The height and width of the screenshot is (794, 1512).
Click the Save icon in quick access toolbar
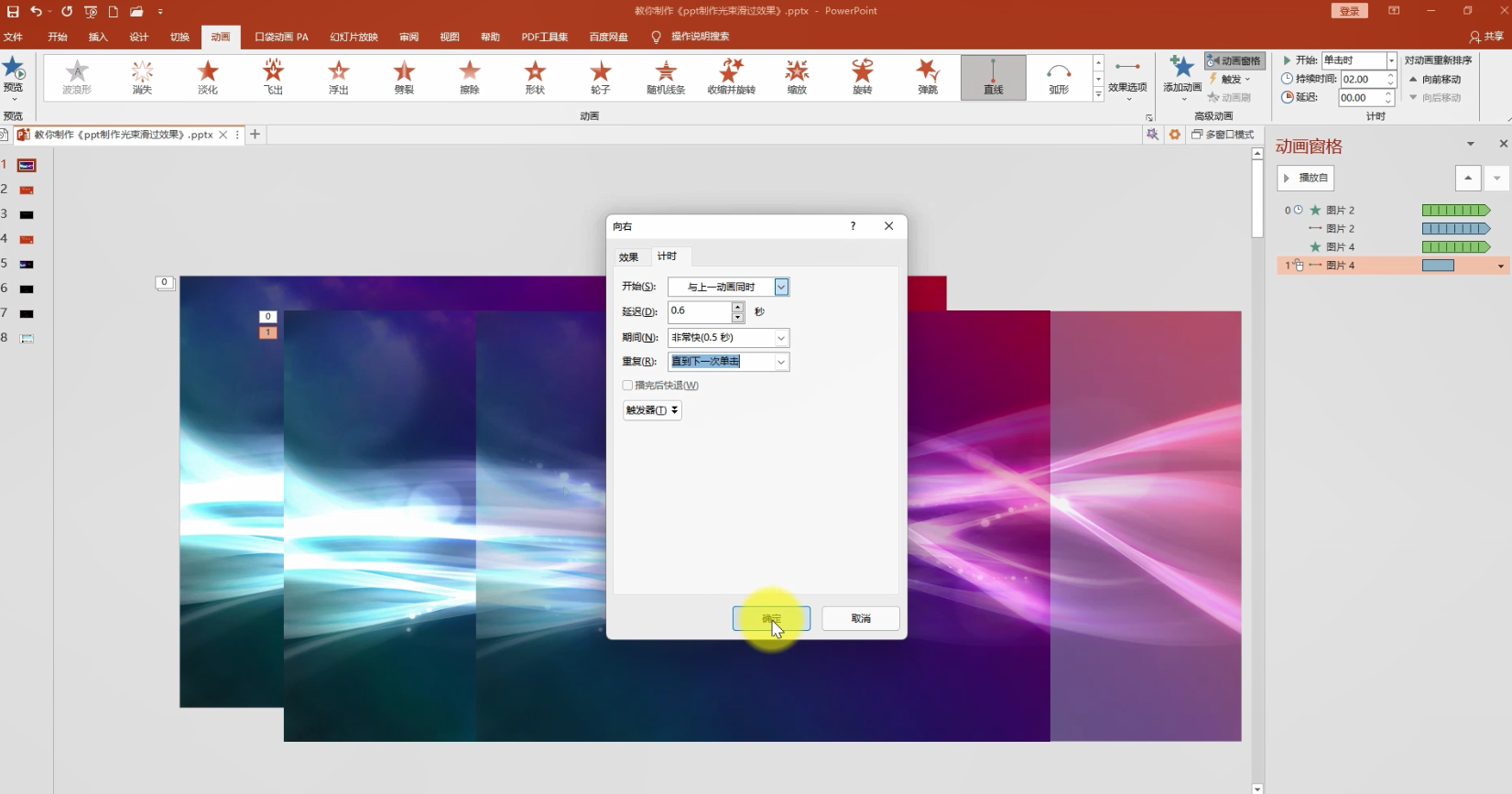click(x=13, y=12)
